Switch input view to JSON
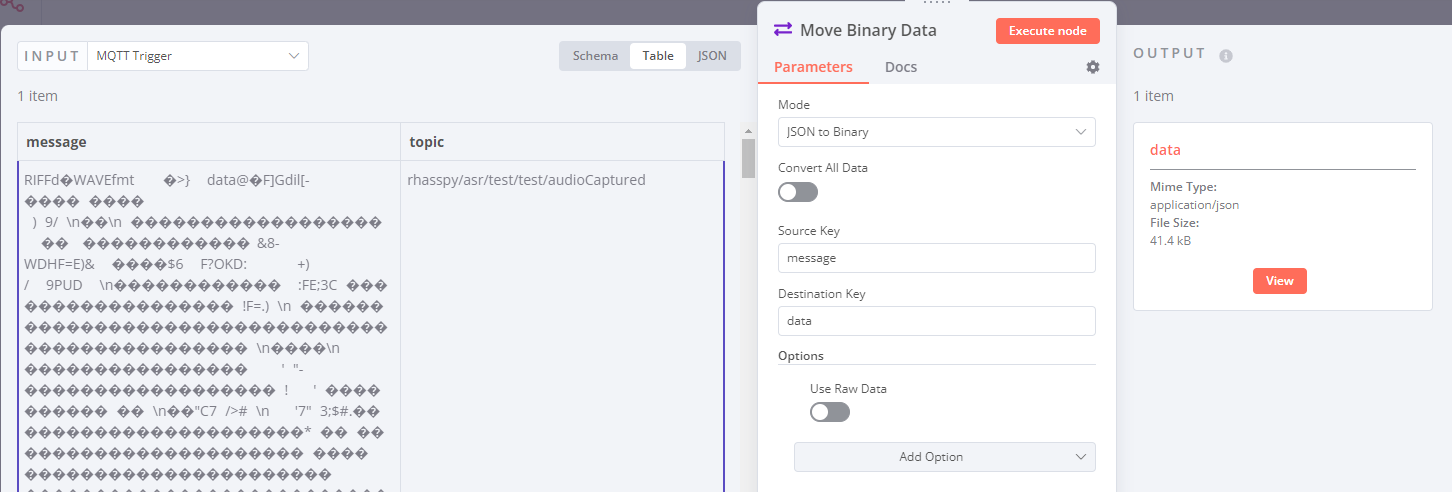 point(712,56)
